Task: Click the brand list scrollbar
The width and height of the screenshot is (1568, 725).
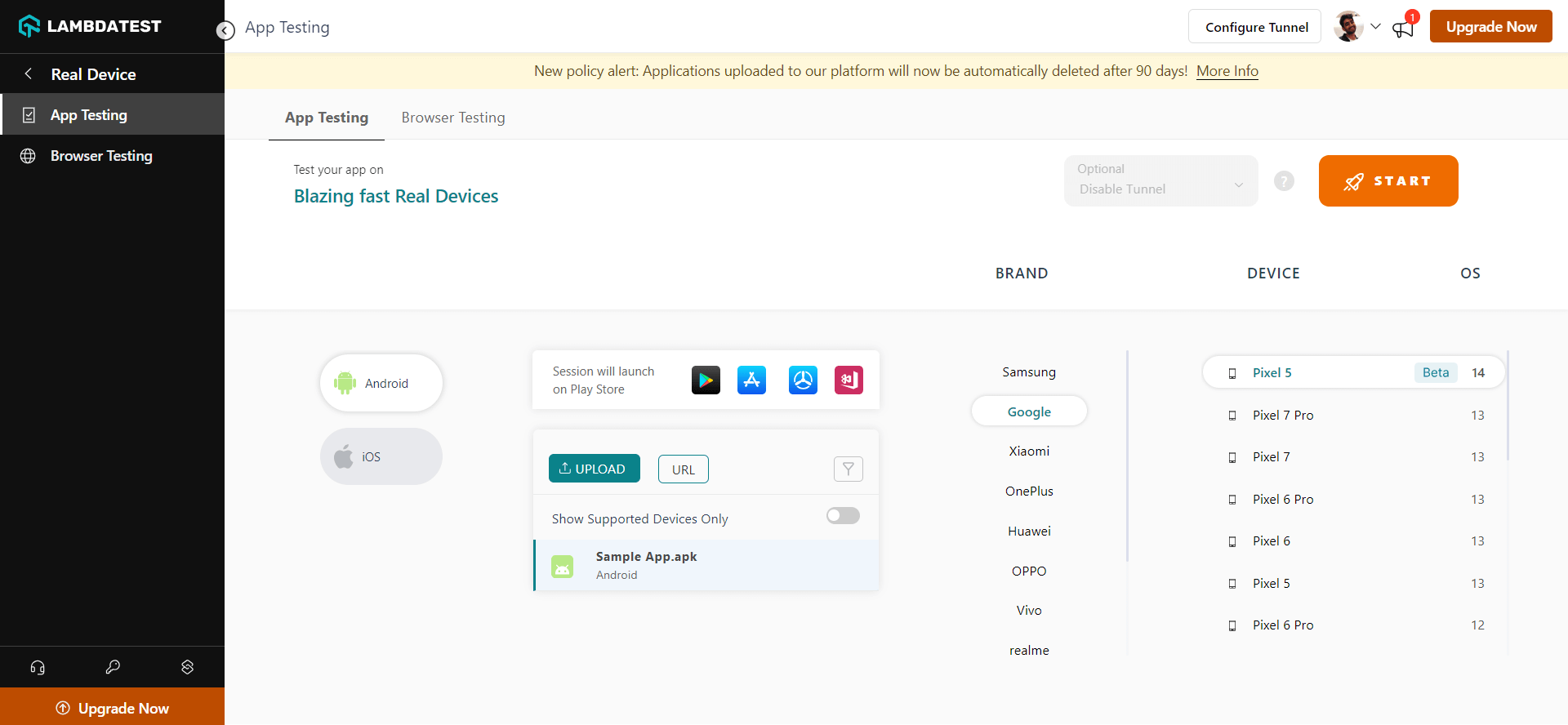Action: tap(1127, 456)
